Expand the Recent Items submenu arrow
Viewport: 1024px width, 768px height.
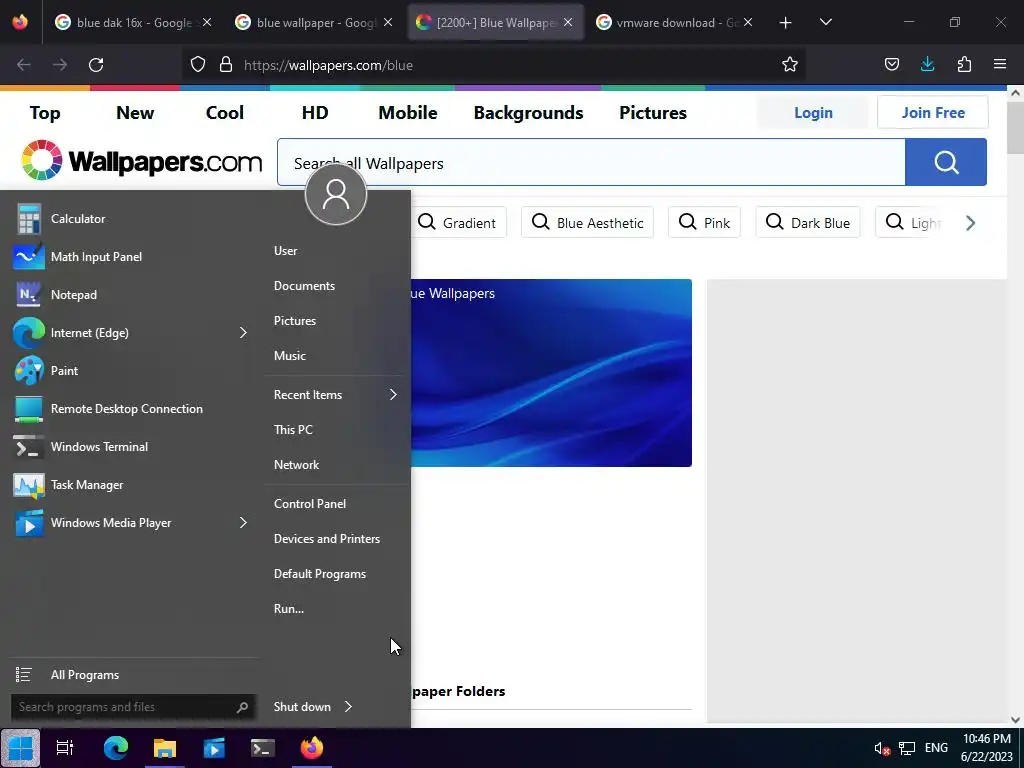pos(393,394)
